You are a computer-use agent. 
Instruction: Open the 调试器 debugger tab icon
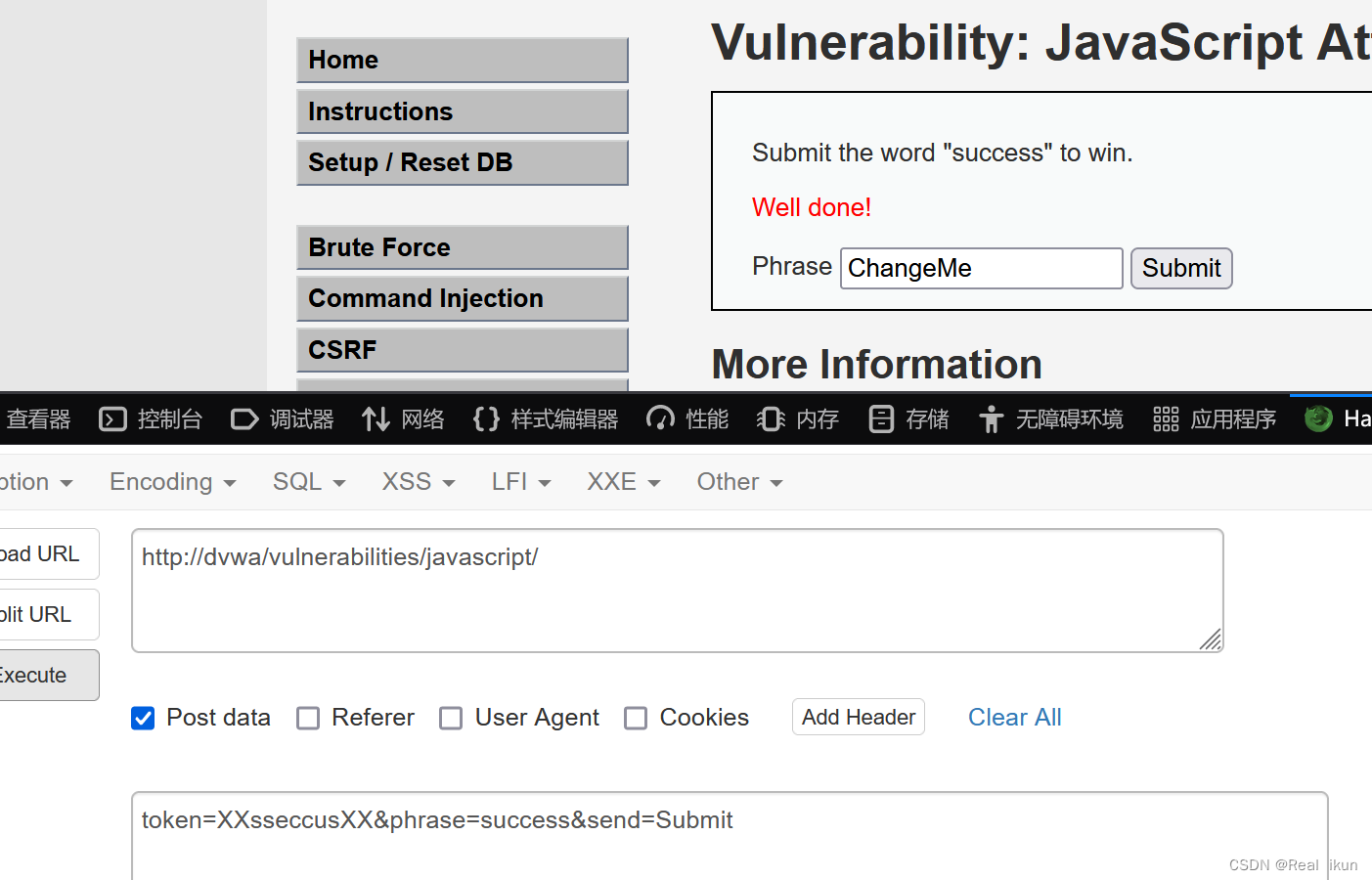click(x=244, y=419)
